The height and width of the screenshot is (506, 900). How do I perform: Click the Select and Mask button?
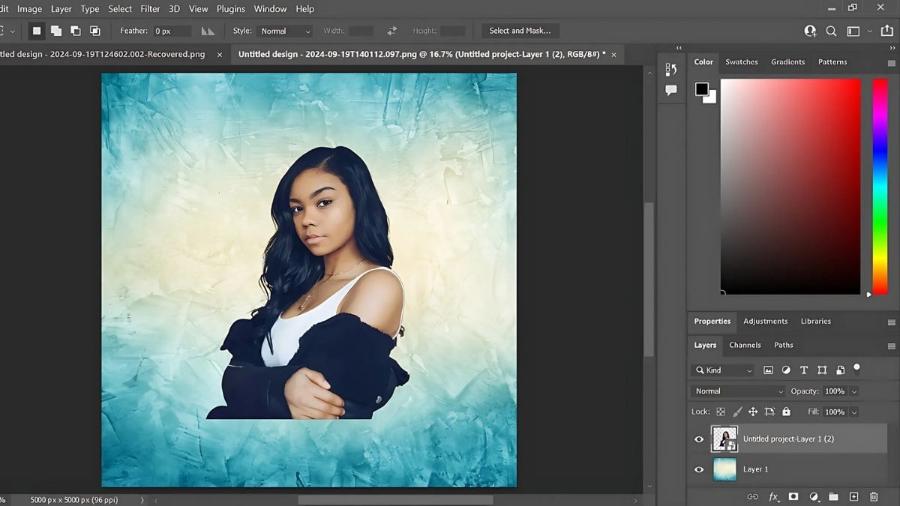tap(520, 31)
